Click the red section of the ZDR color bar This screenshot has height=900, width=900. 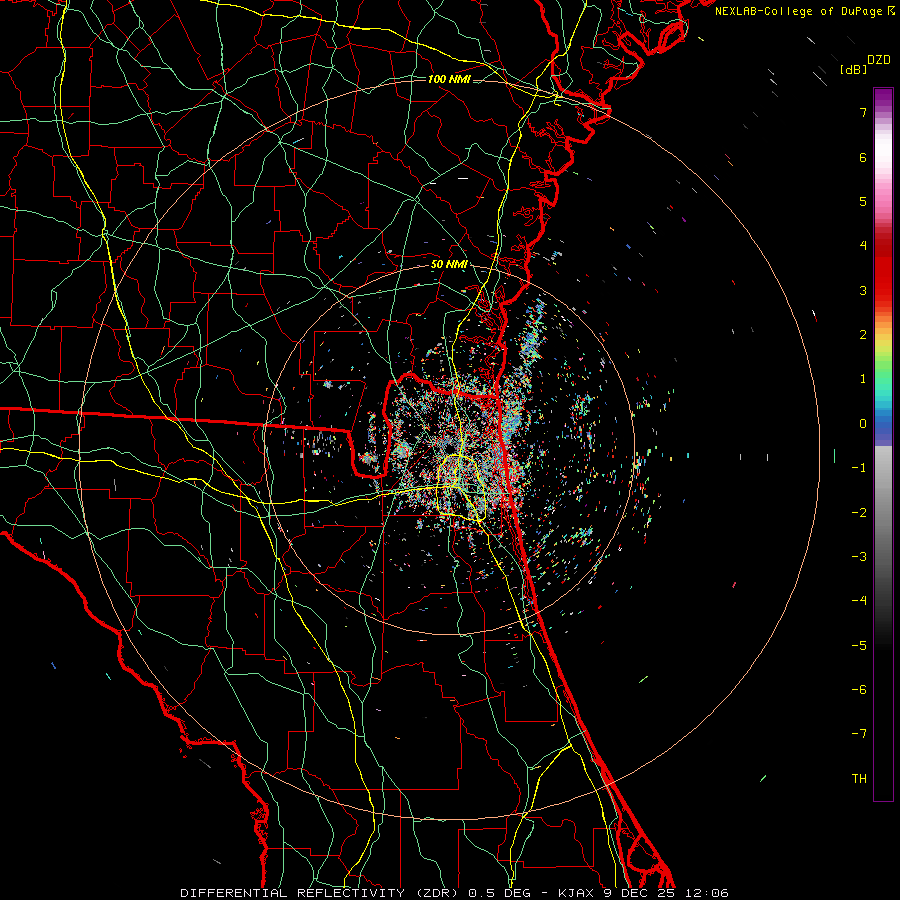tap(883, 270)
